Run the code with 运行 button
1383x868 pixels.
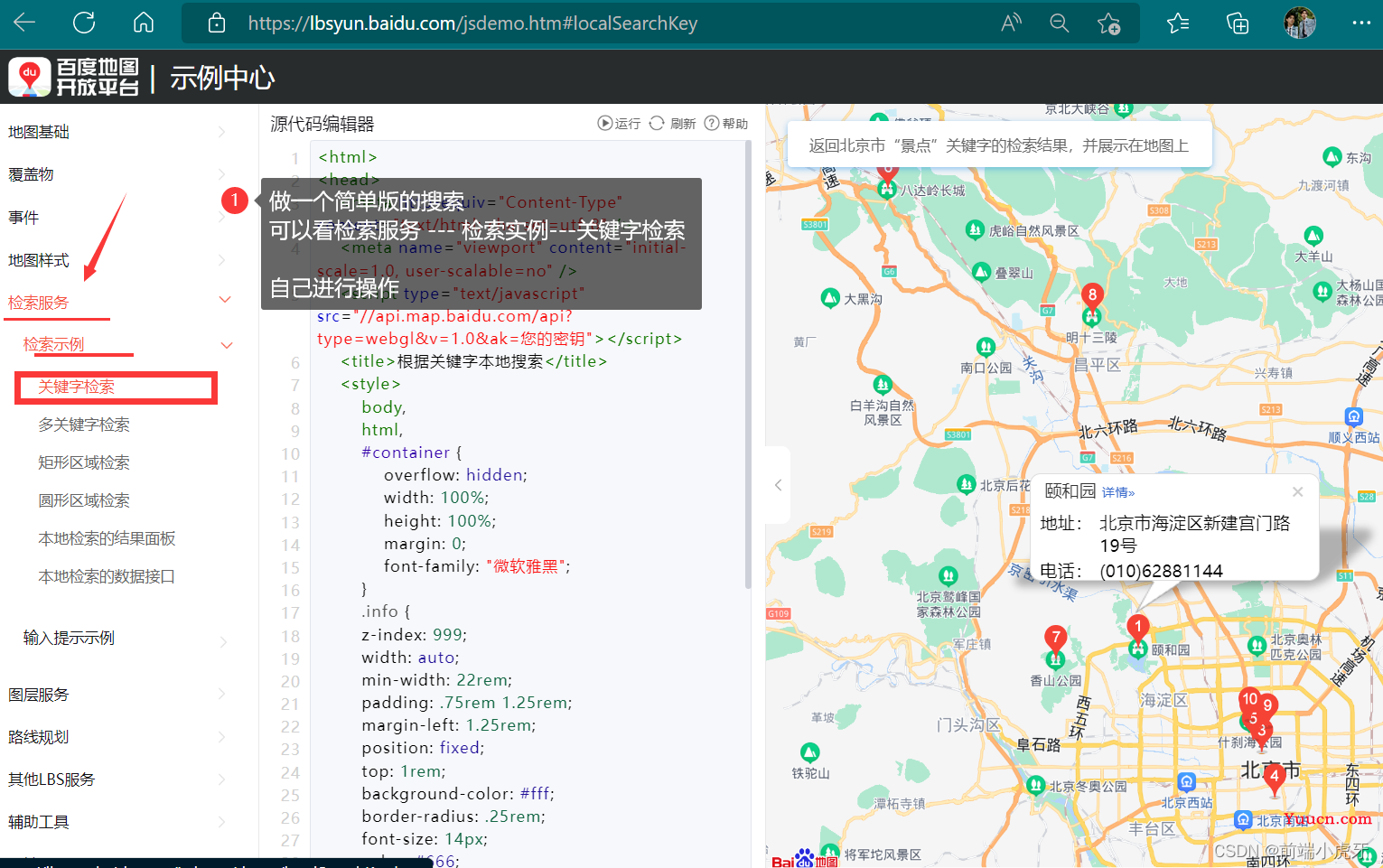coord(619,124)
